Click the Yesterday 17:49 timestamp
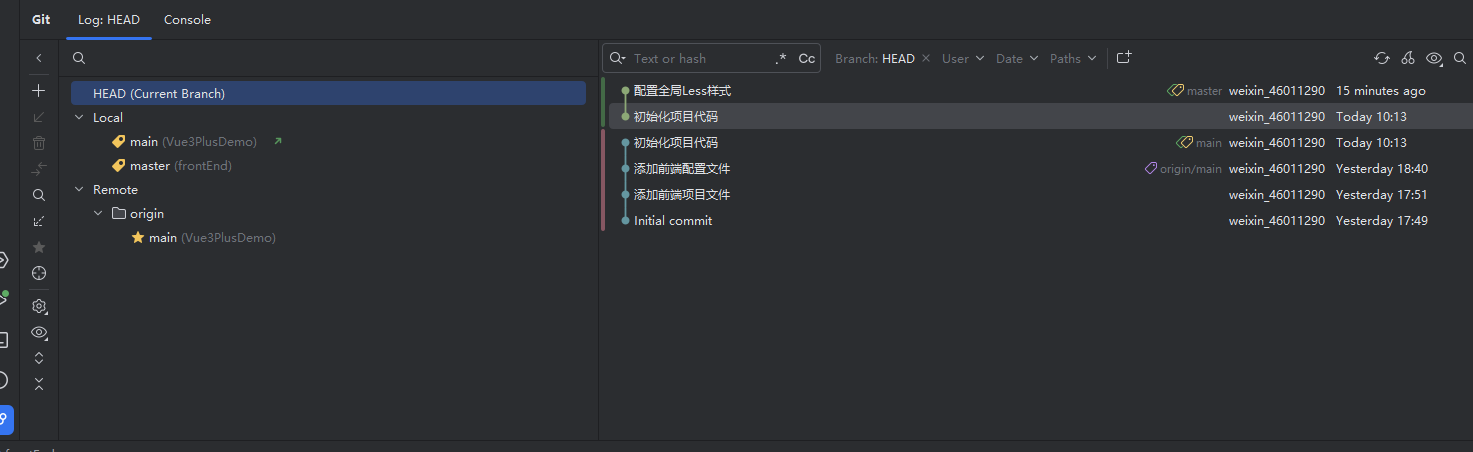Image resolution: width=1473 pixels, height=452 pixels. 1382,221
